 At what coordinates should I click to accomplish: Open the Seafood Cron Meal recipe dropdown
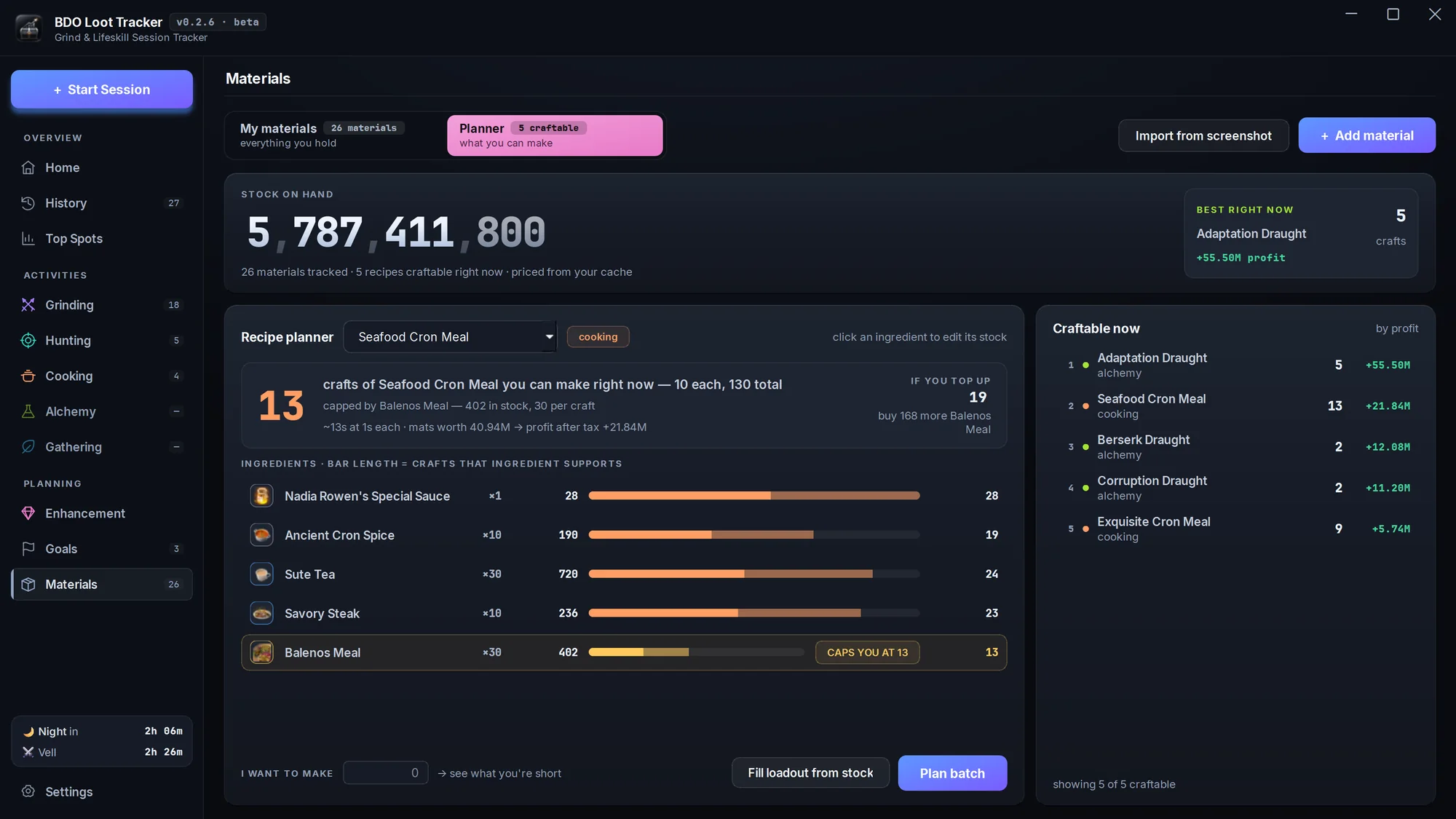450,337
